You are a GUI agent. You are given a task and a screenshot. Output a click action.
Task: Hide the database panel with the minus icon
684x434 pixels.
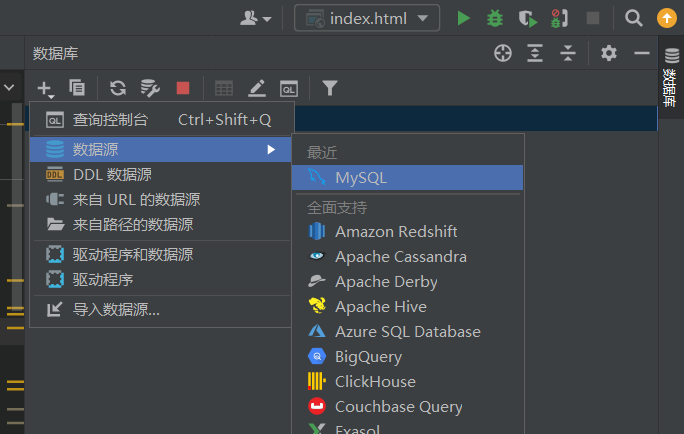pos(642,53)
